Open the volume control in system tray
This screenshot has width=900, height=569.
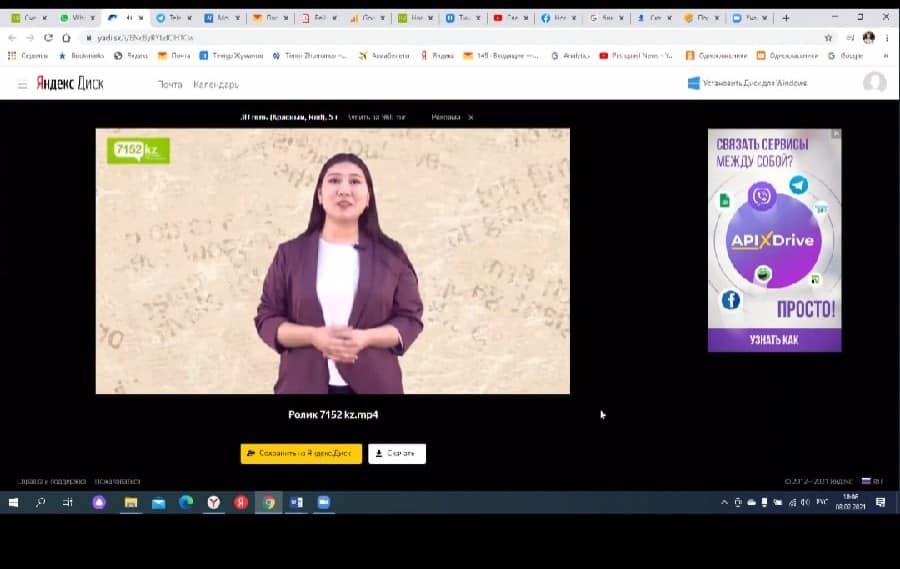pyautogui.click(x=805, y=502)
